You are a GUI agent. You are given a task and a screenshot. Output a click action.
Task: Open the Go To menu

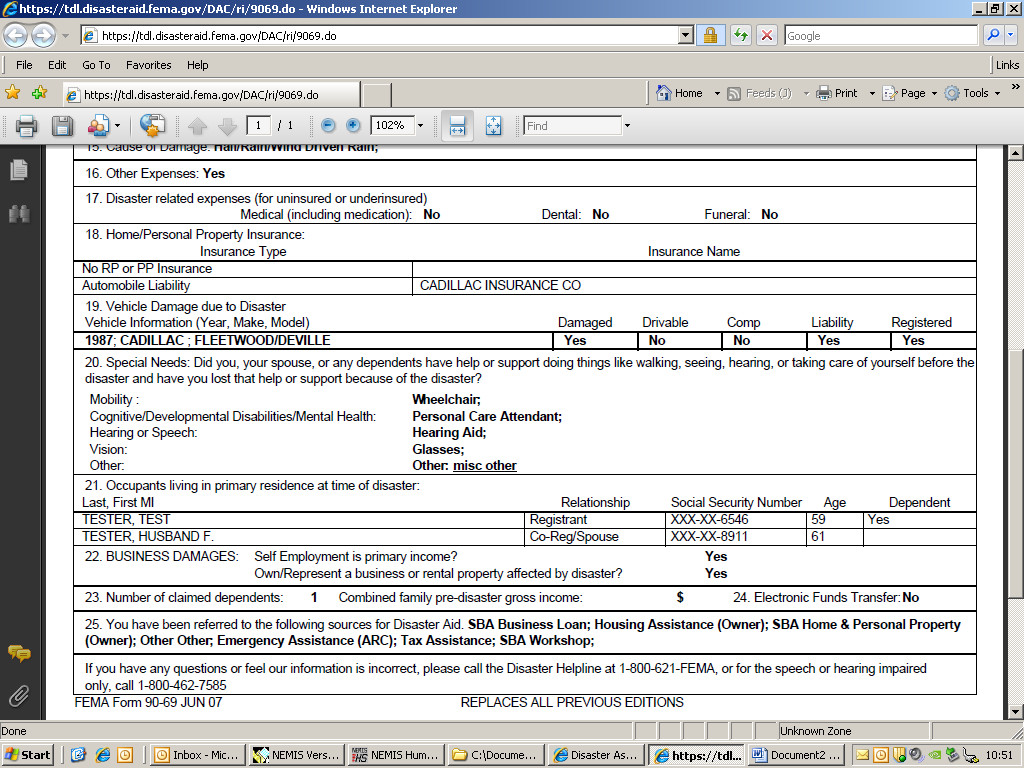(x=96, y=65)
